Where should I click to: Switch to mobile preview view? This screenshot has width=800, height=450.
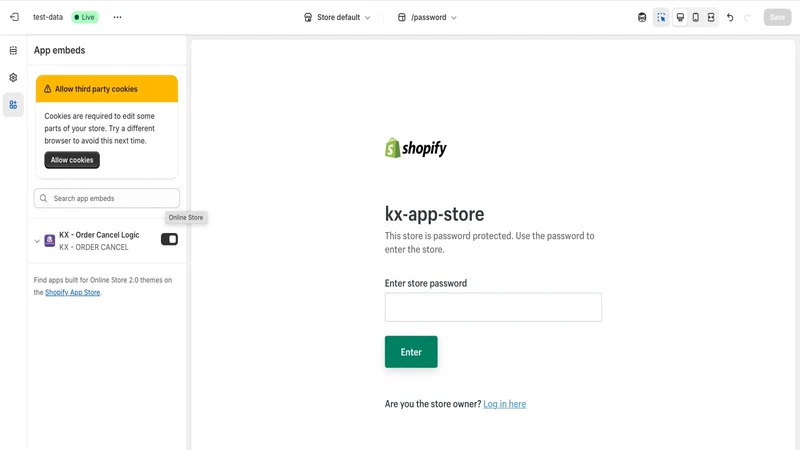pyautogui.click(x=695, y=17)
